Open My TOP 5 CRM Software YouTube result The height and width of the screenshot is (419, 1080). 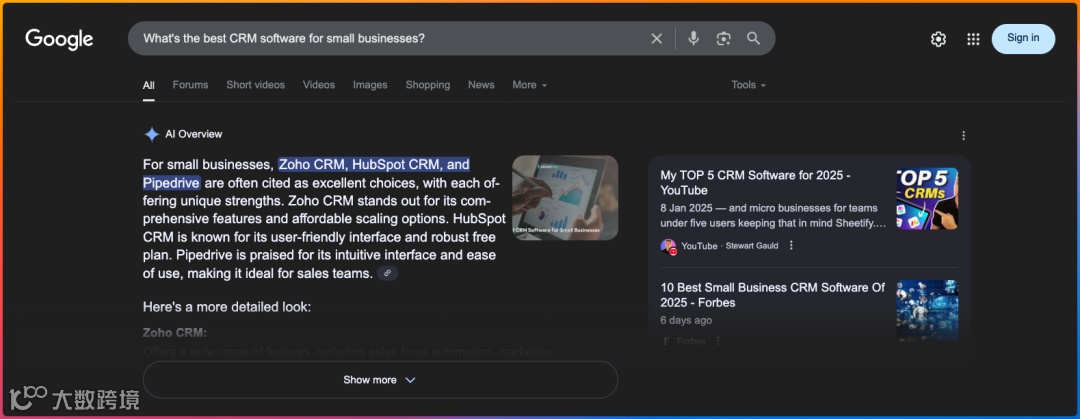(755, 183)
